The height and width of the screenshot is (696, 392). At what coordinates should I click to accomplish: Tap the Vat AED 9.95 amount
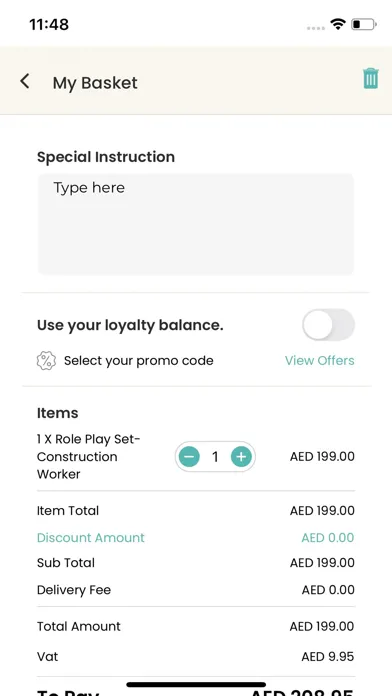(x=328, y=656)
